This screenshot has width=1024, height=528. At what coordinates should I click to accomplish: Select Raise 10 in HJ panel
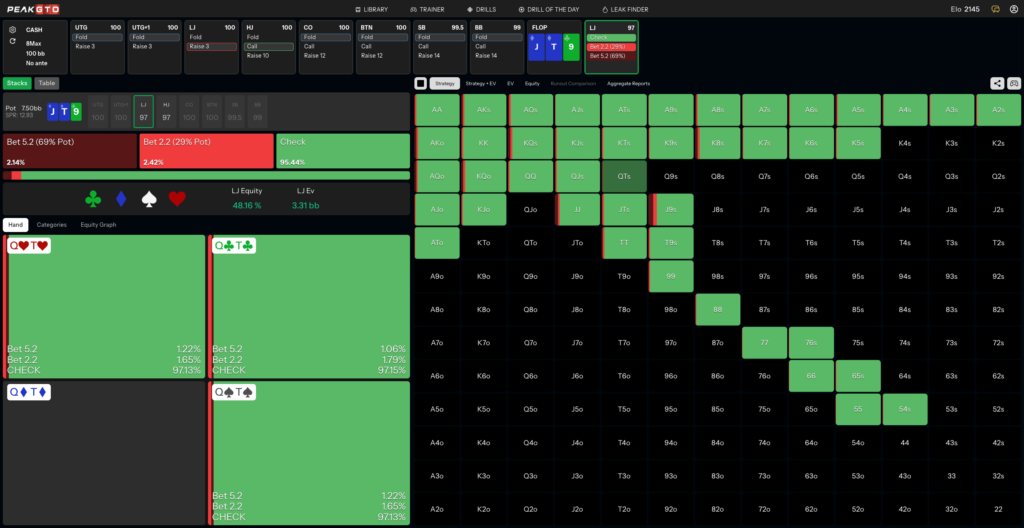pyautogui.click(x=268, y=56)
